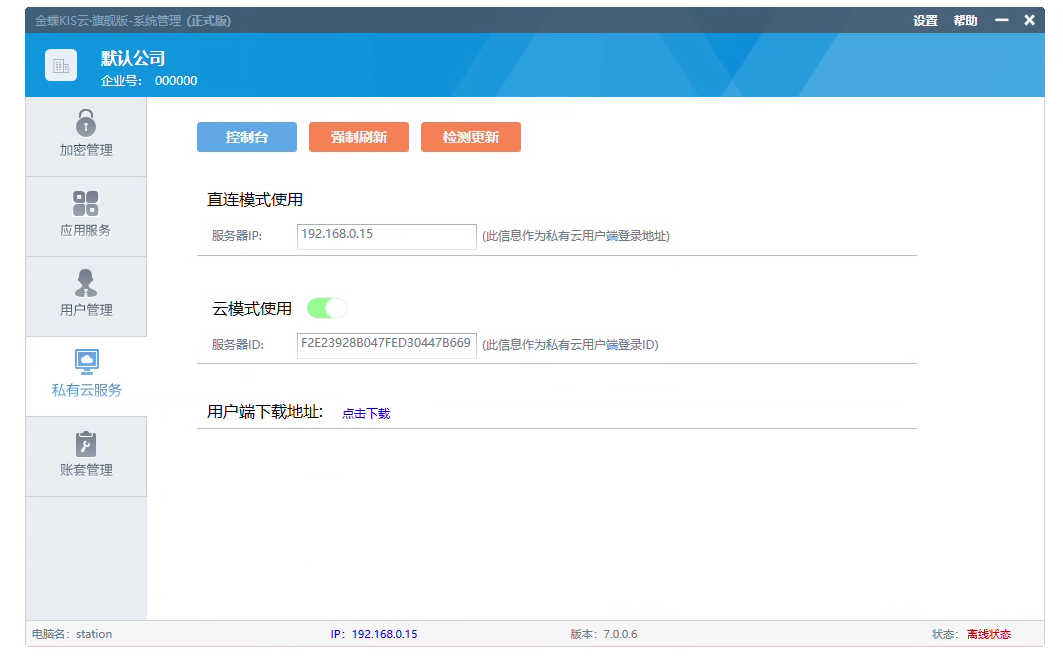
Task: Open the 设置 menu in the title bar
Action: (925, 21)
